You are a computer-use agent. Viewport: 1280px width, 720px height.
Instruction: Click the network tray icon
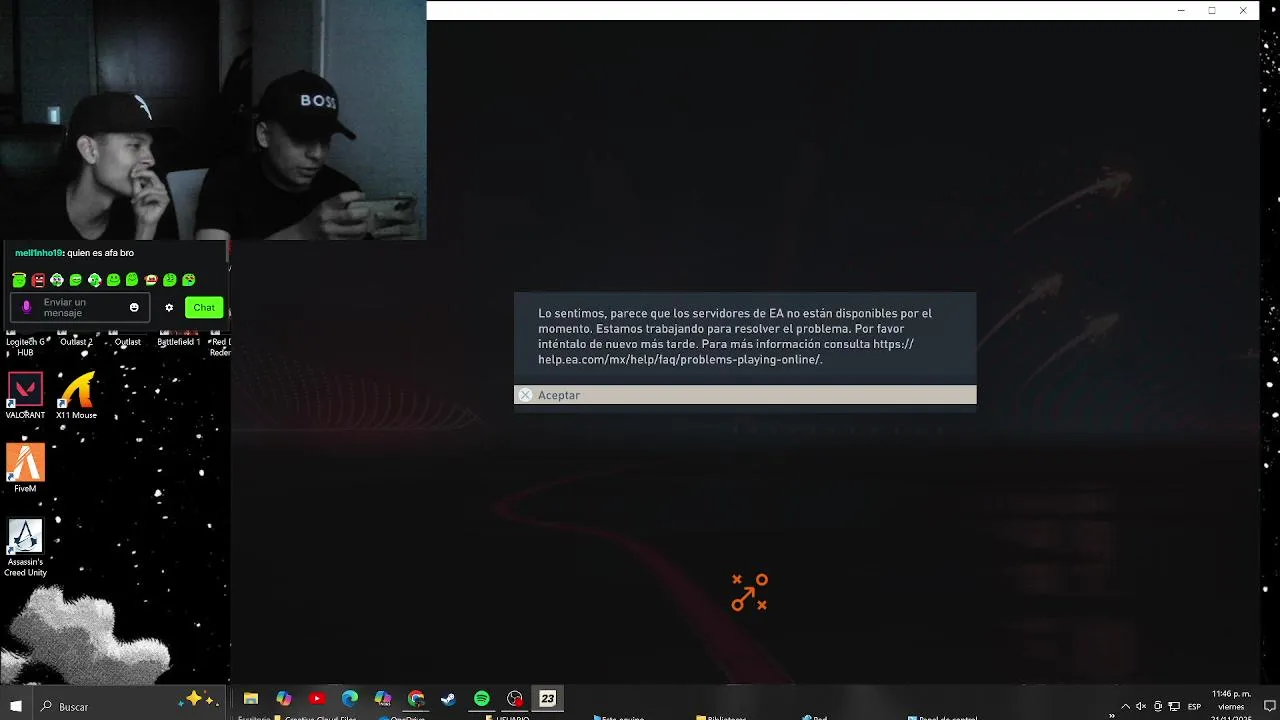coord(1174,706)
